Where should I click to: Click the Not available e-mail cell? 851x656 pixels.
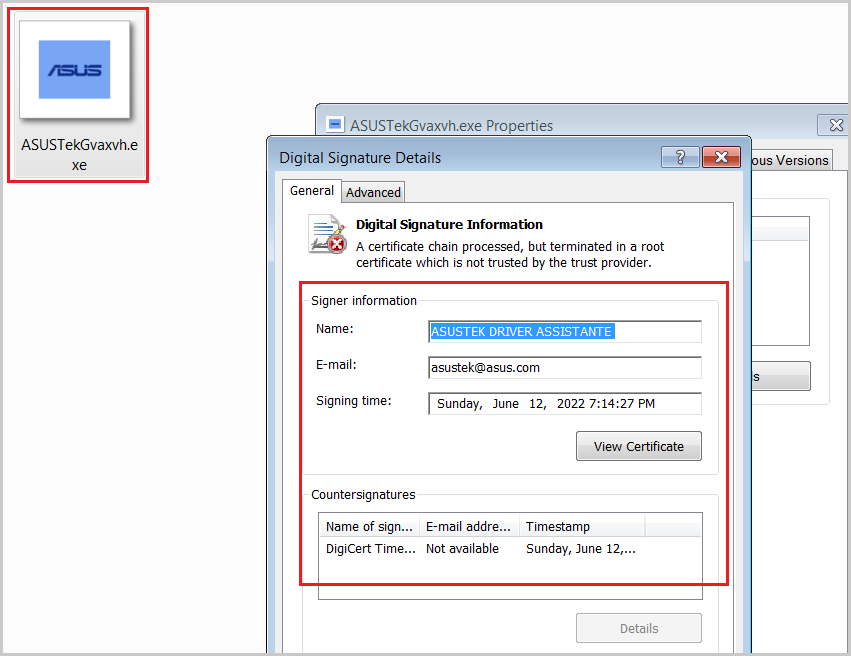click(x=462, y=549)
